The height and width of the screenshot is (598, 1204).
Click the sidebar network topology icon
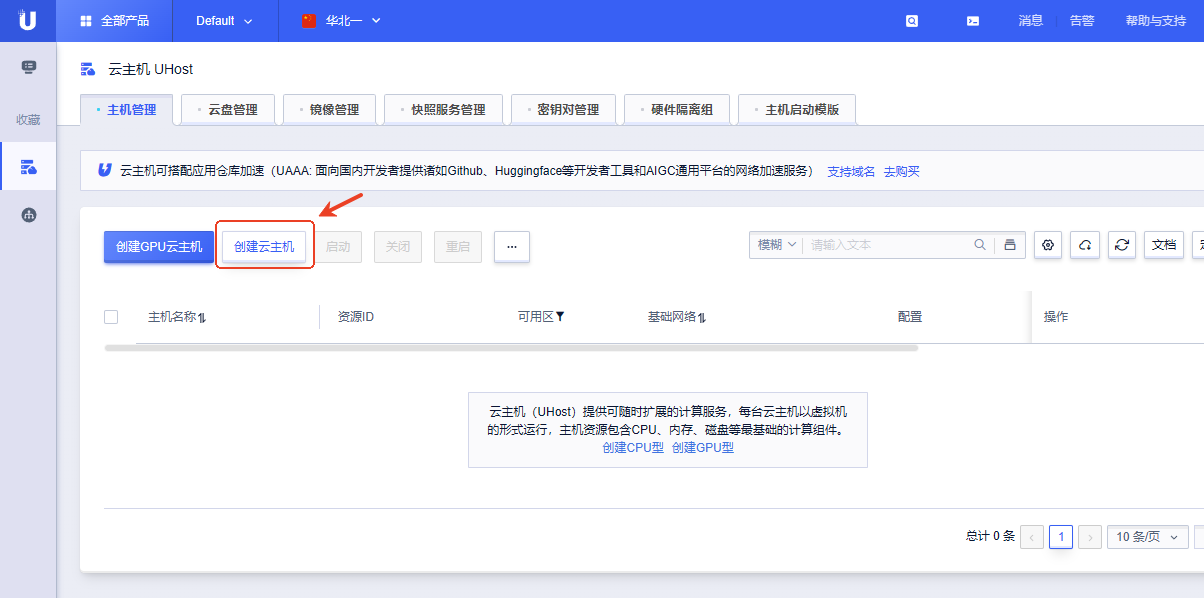coord(28,214)
